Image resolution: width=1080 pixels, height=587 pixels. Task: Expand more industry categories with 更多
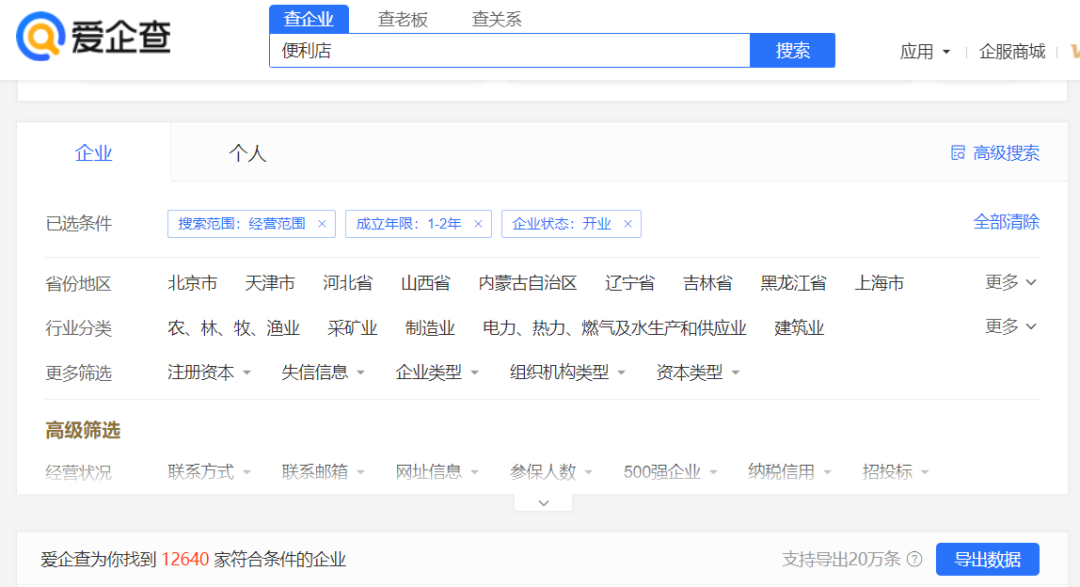point(1010,327)
